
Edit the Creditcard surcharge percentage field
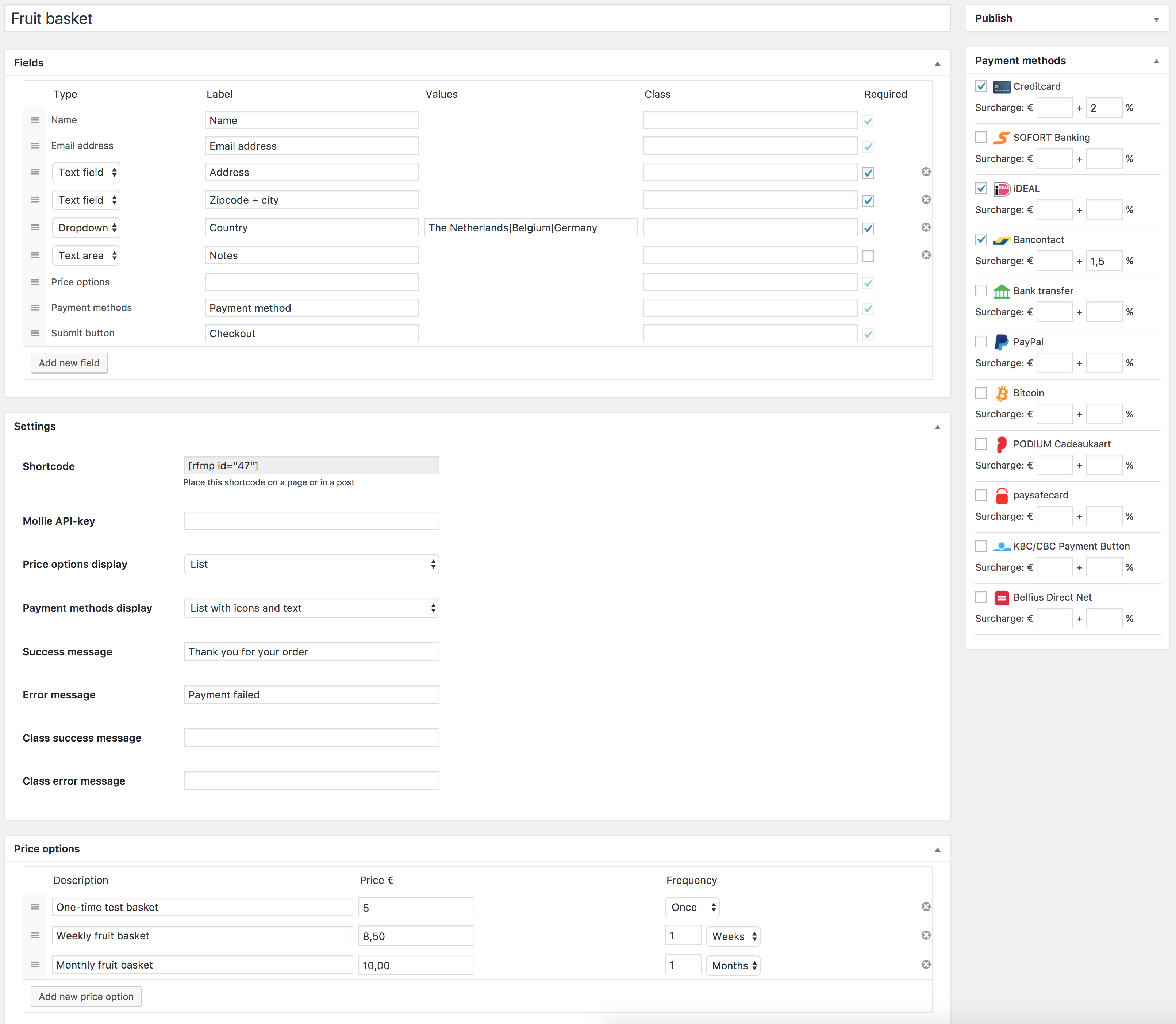[1104, 107]
